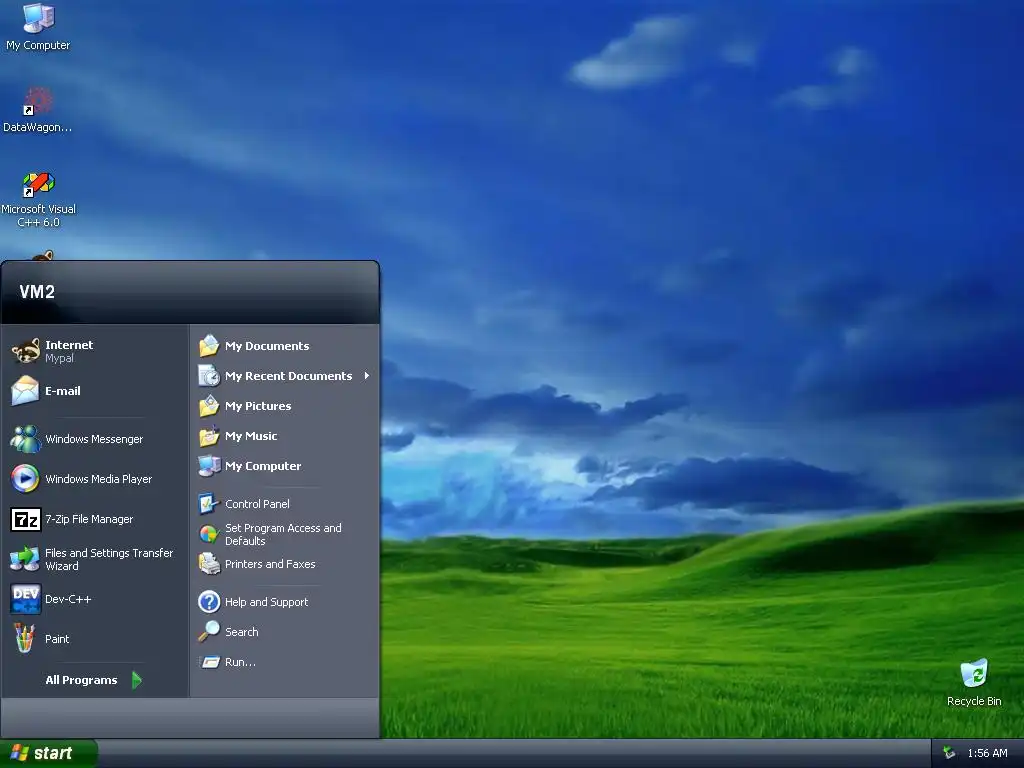
Task: Click the E-mail envelope icon
Action: 25,391
